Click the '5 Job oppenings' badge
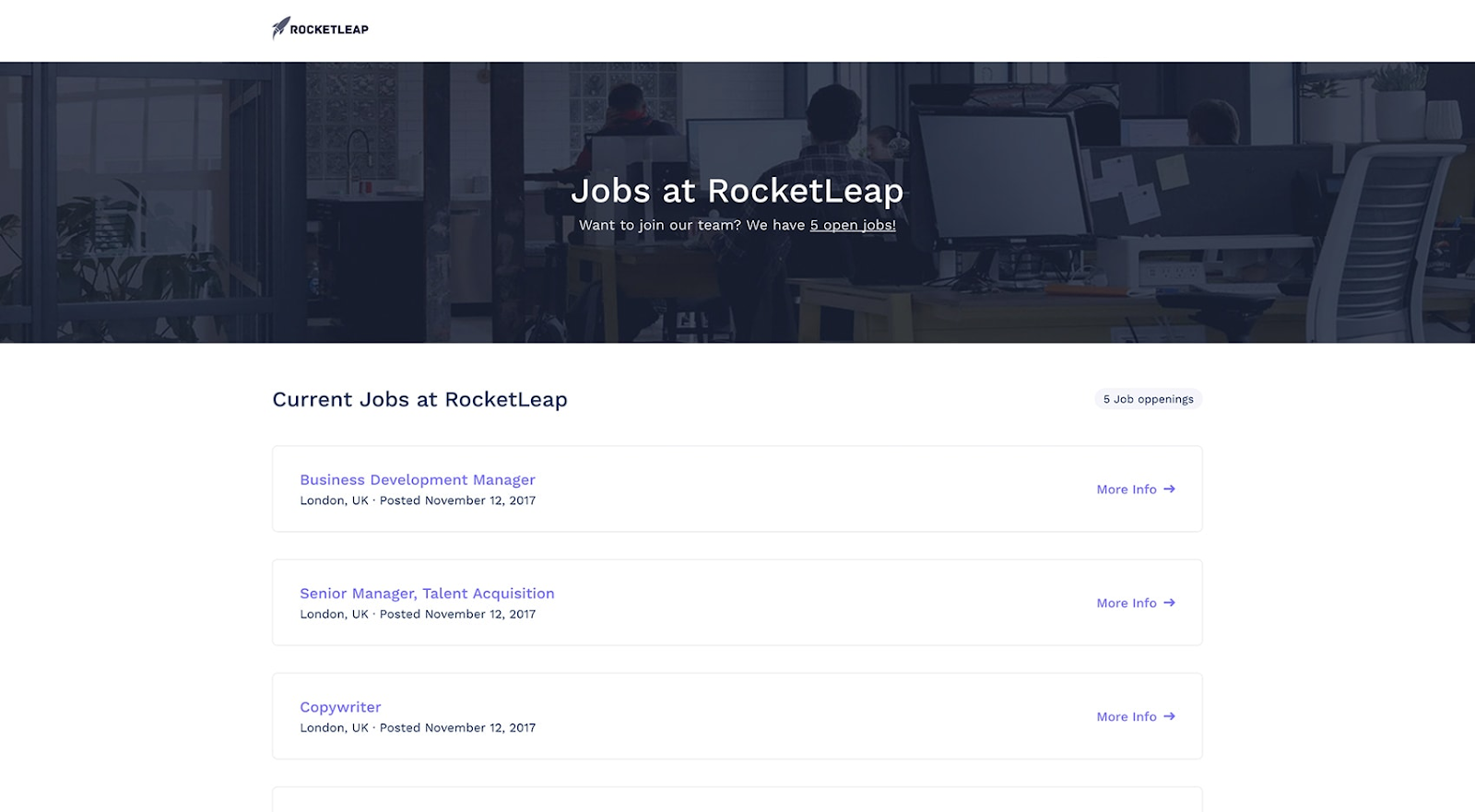 pyautogui.click(x=1149, y=399)
